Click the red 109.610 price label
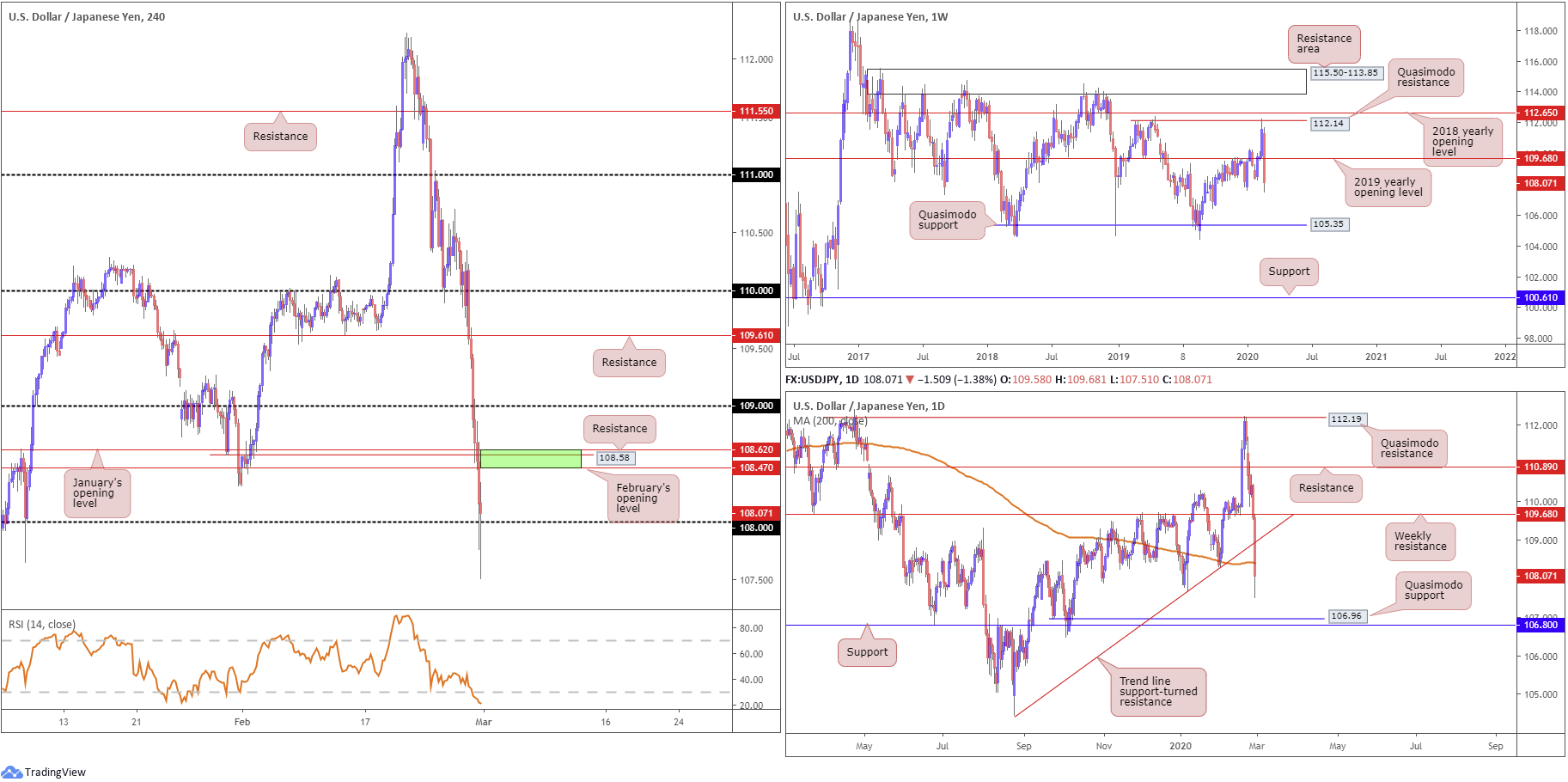This screenshot has width=1568, height=782. tap(756, 335)
